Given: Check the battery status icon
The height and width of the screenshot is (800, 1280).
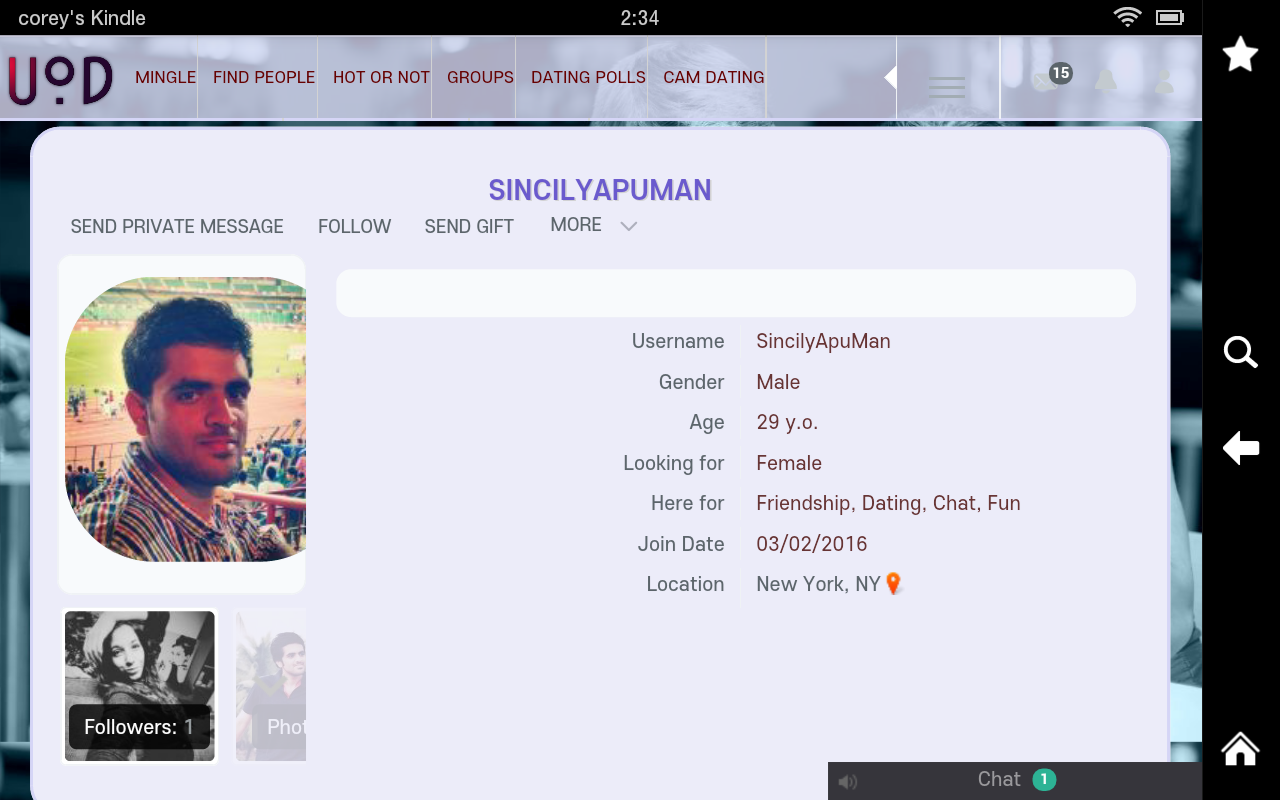Looking at the screenshot, I should click(1170, 17).
